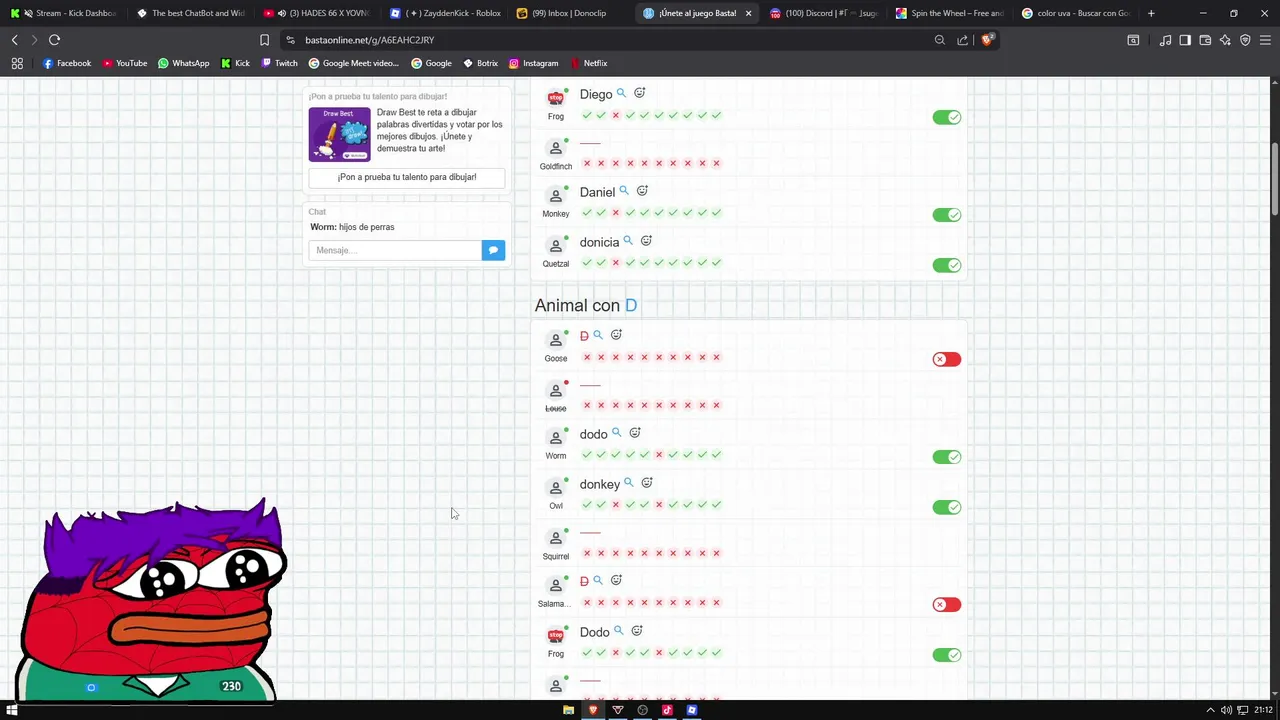Viewport: 1280px width, 720px height.
Task: Open emoji reaction for Diego answer
Action: (x=640, y=93)
